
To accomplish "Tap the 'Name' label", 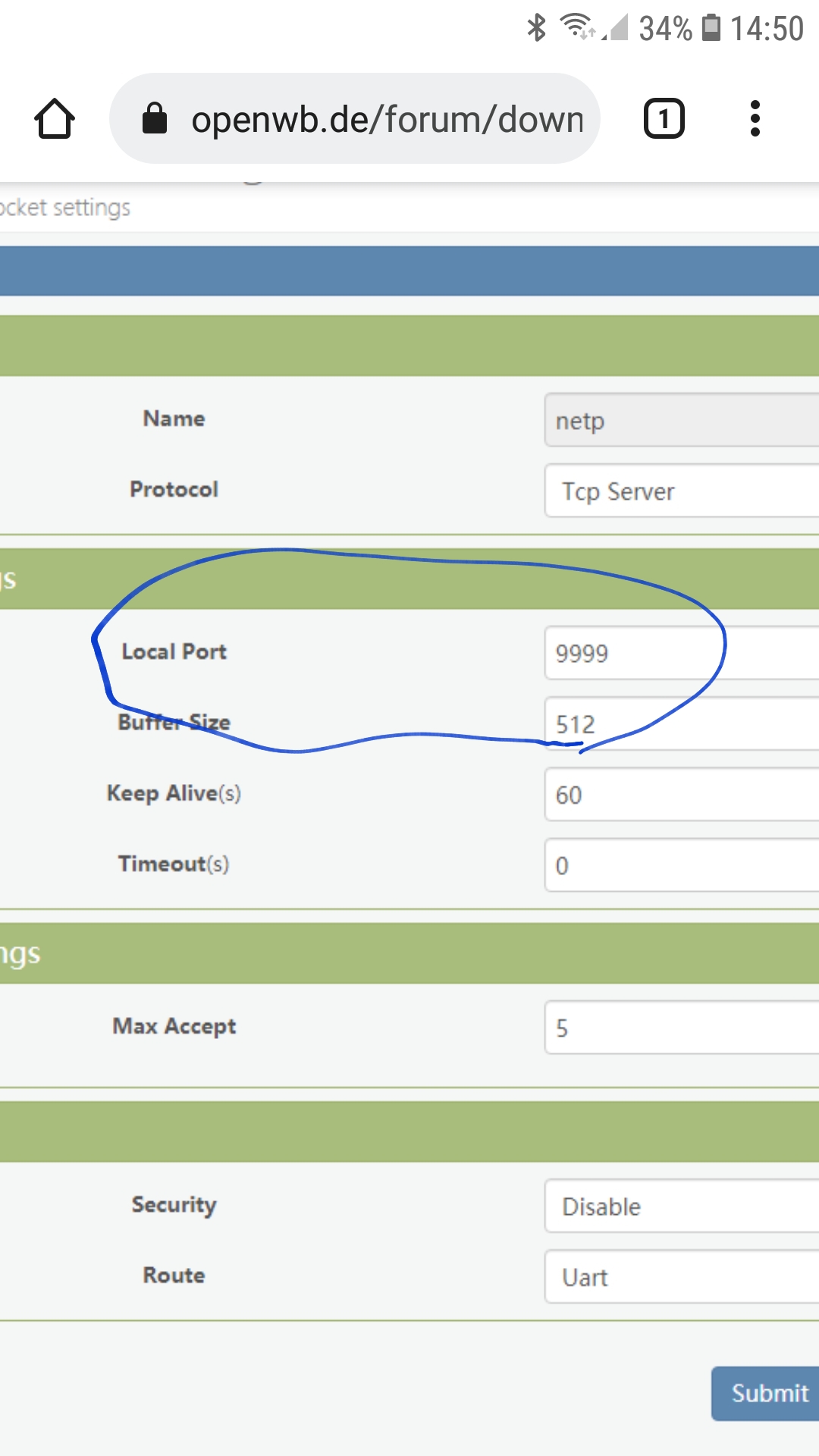I will 174,419.
